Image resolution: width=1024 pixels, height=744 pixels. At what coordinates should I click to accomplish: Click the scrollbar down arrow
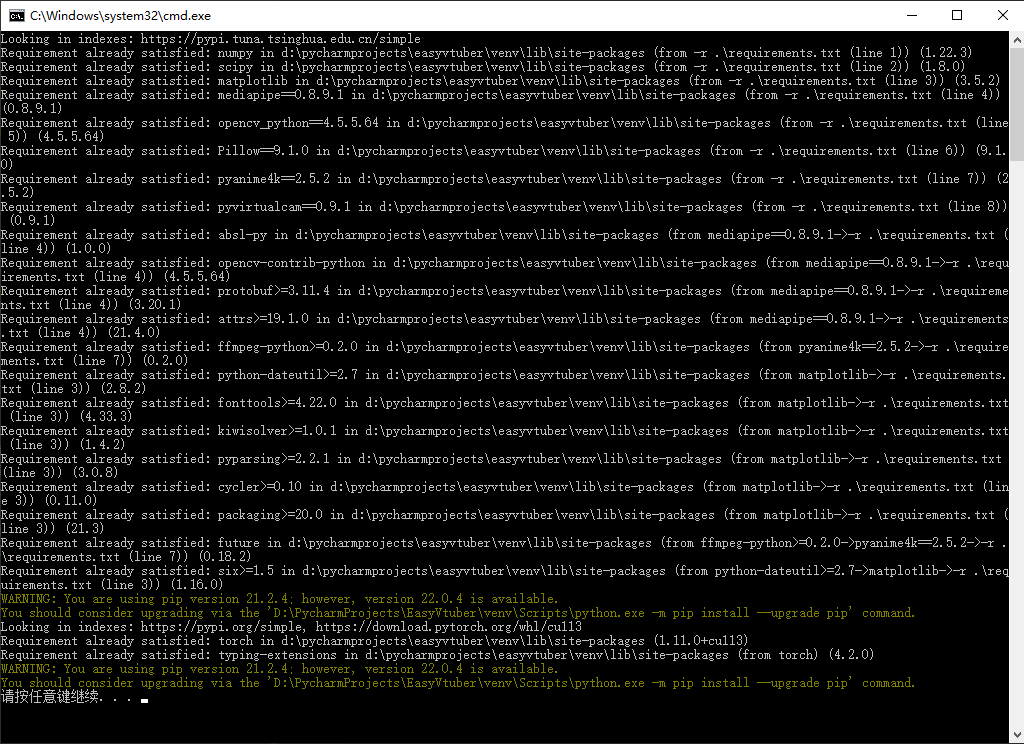tap(1017, 735)
